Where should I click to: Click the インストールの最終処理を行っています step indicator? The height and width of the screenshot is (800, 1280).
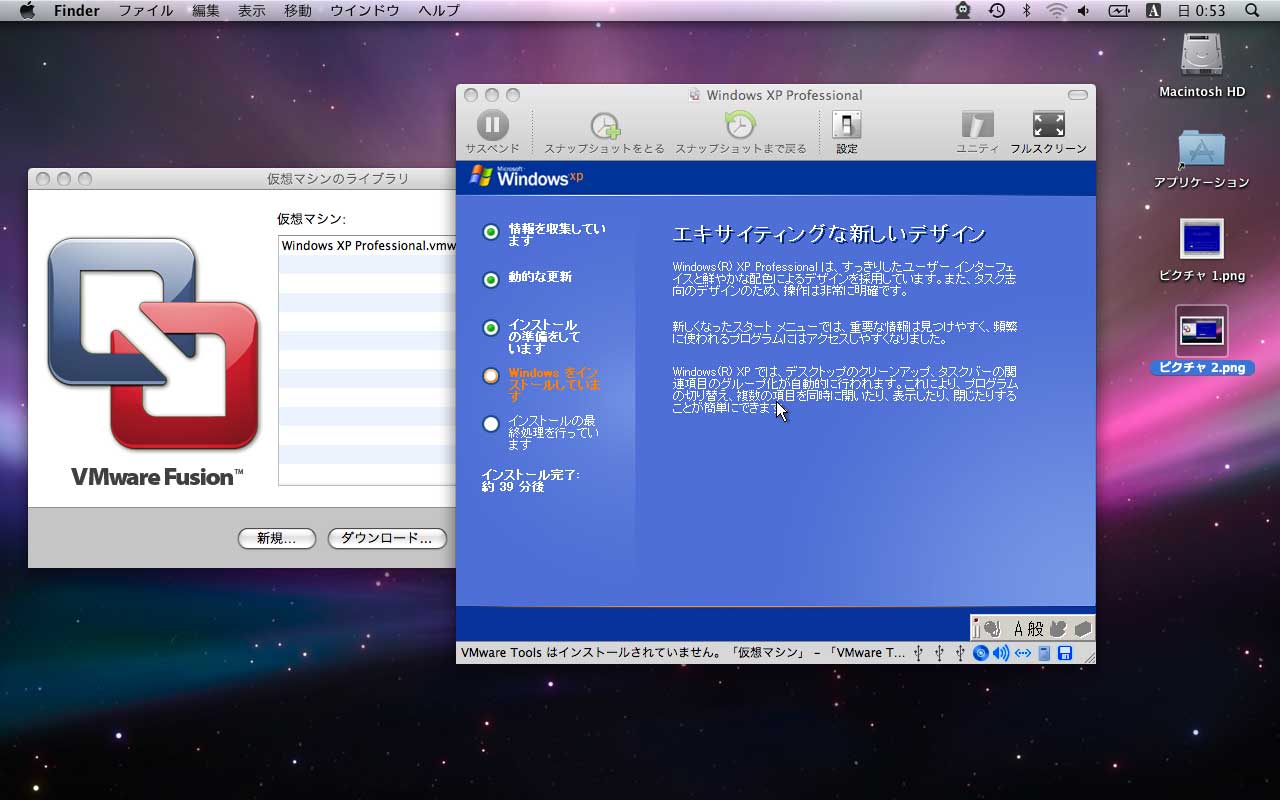pos(490,424)
